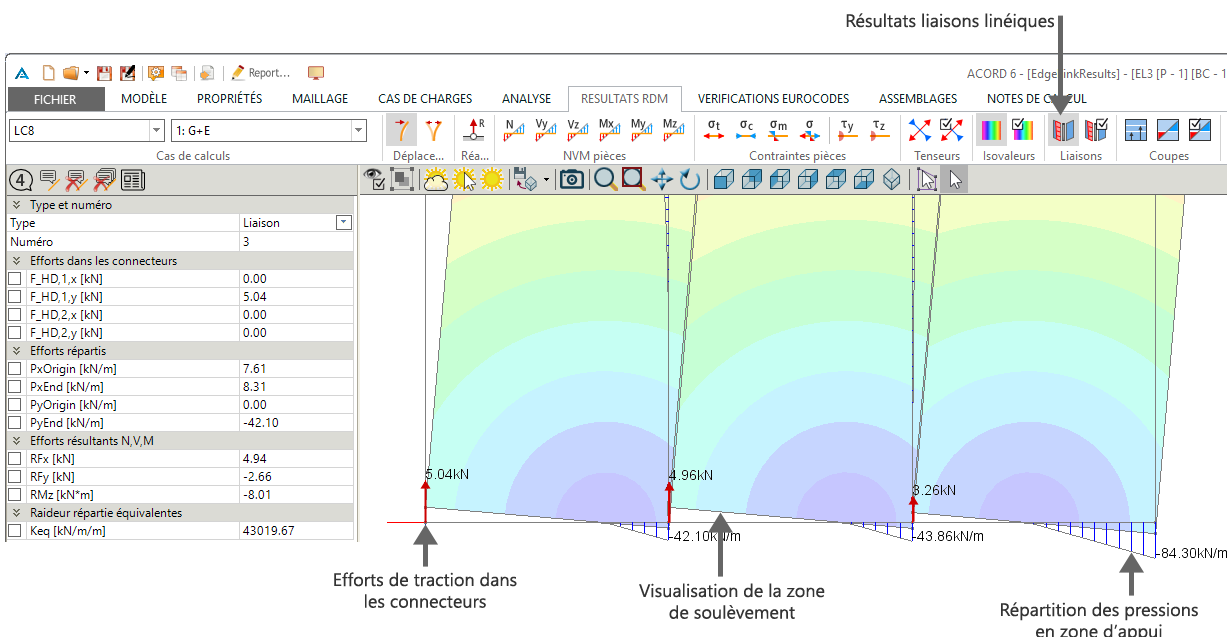This screenshot has width=1230, height=637.
Task: Activate the pan arrows tool
Action: pyautogui.click(x=662, y=179)
